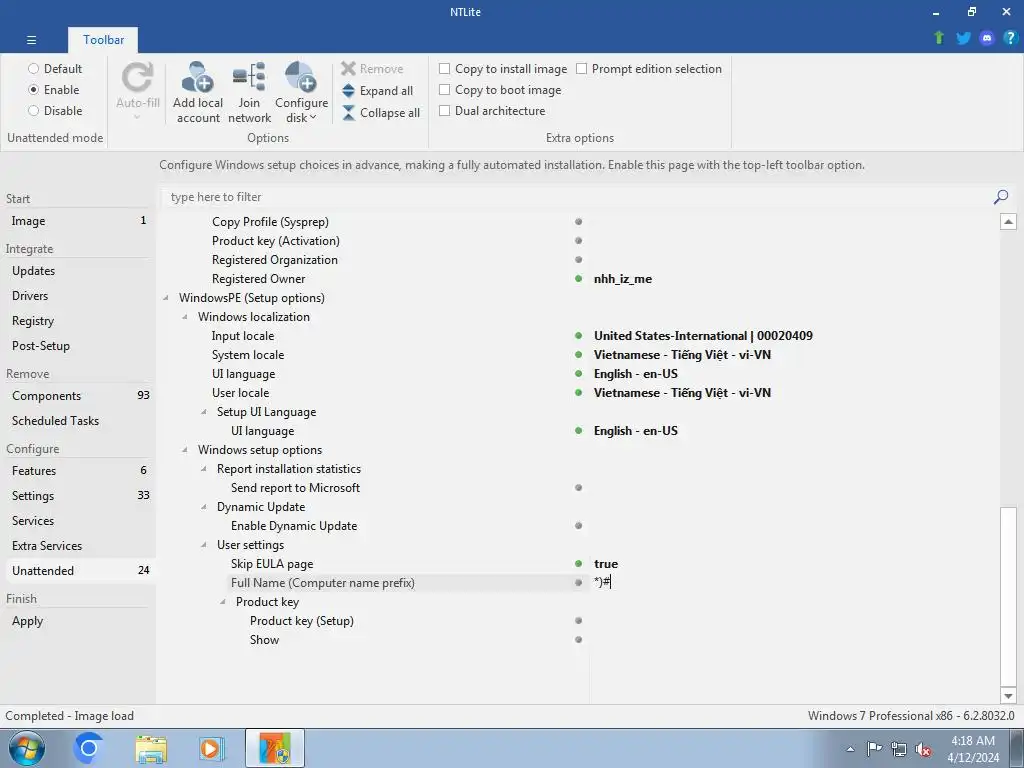Open the hamburger menu icon
The height and width of the screenshot is (768, 1024).
[31, 40]
